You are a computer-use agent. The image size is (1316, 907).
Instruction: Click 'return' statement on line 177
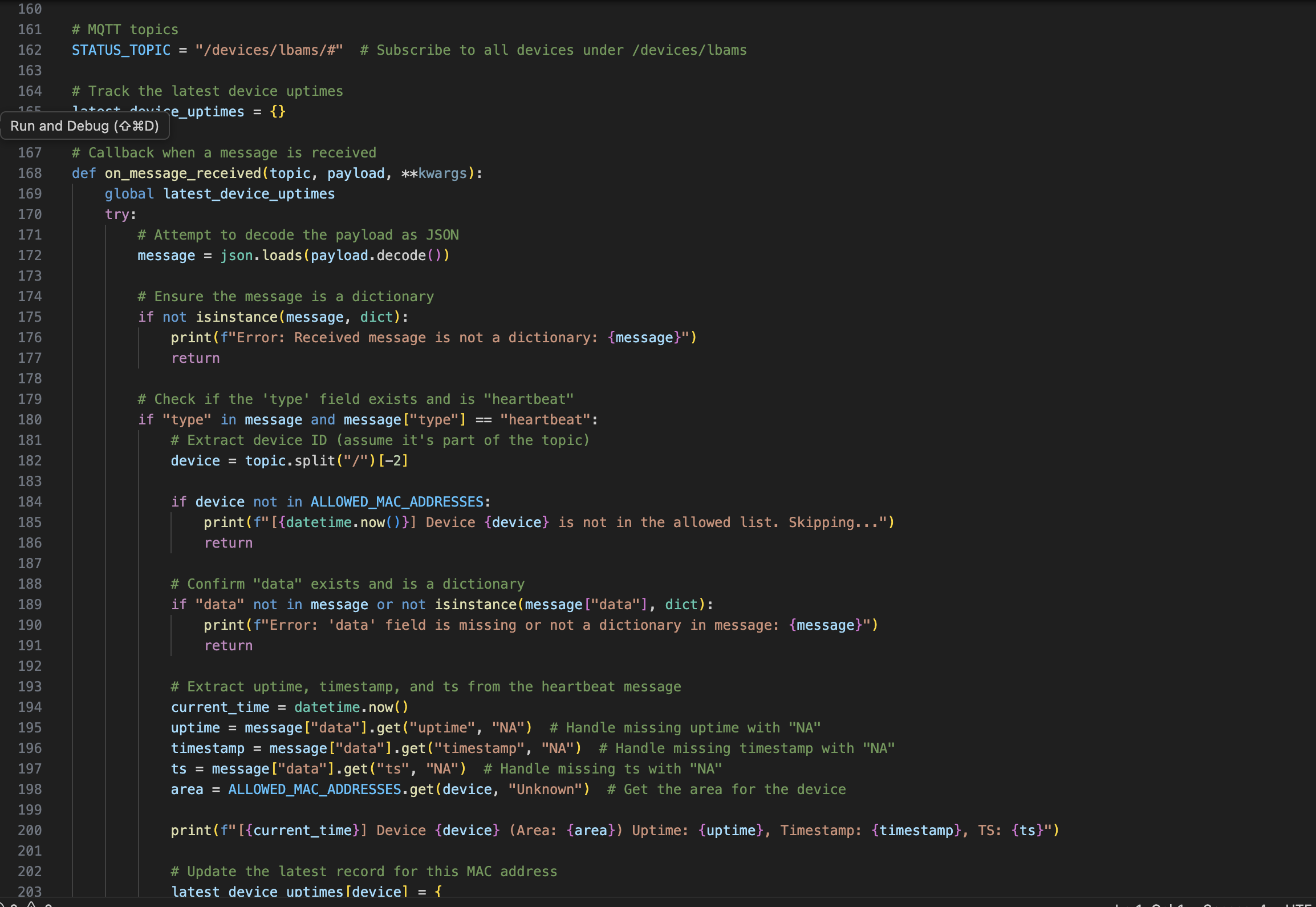pos(195,358)
